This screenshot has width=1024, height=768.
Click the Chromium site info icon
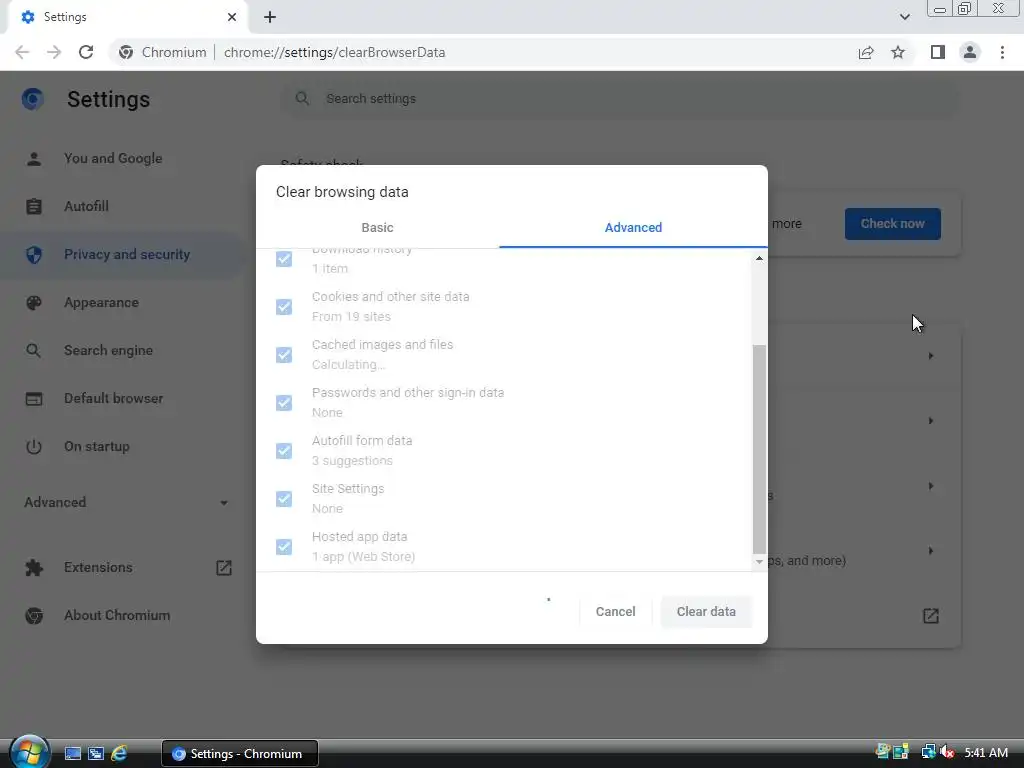tap(126, 52)
